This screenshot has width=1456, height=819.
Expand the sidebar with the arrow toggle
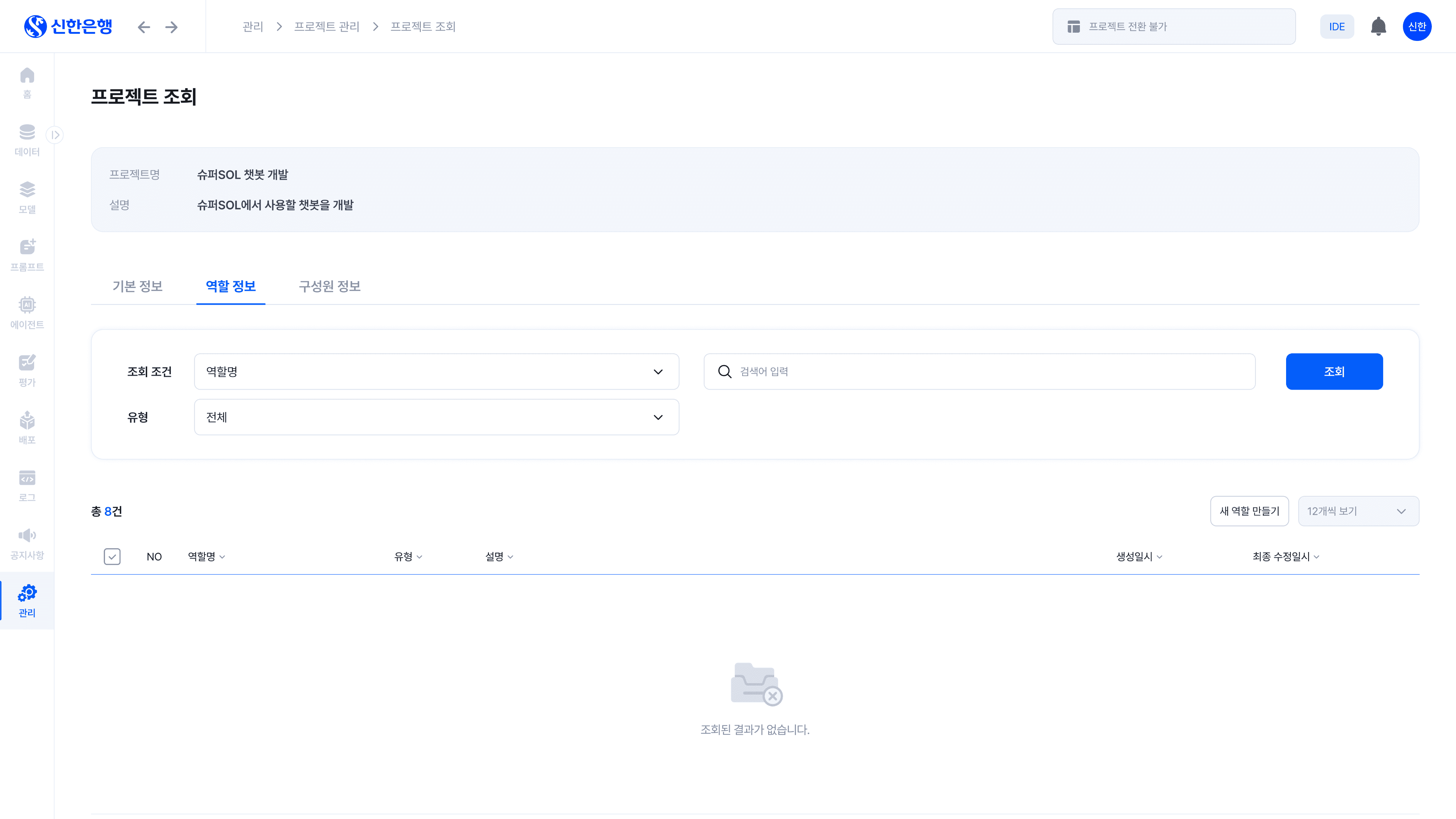[x=55, y=134]
